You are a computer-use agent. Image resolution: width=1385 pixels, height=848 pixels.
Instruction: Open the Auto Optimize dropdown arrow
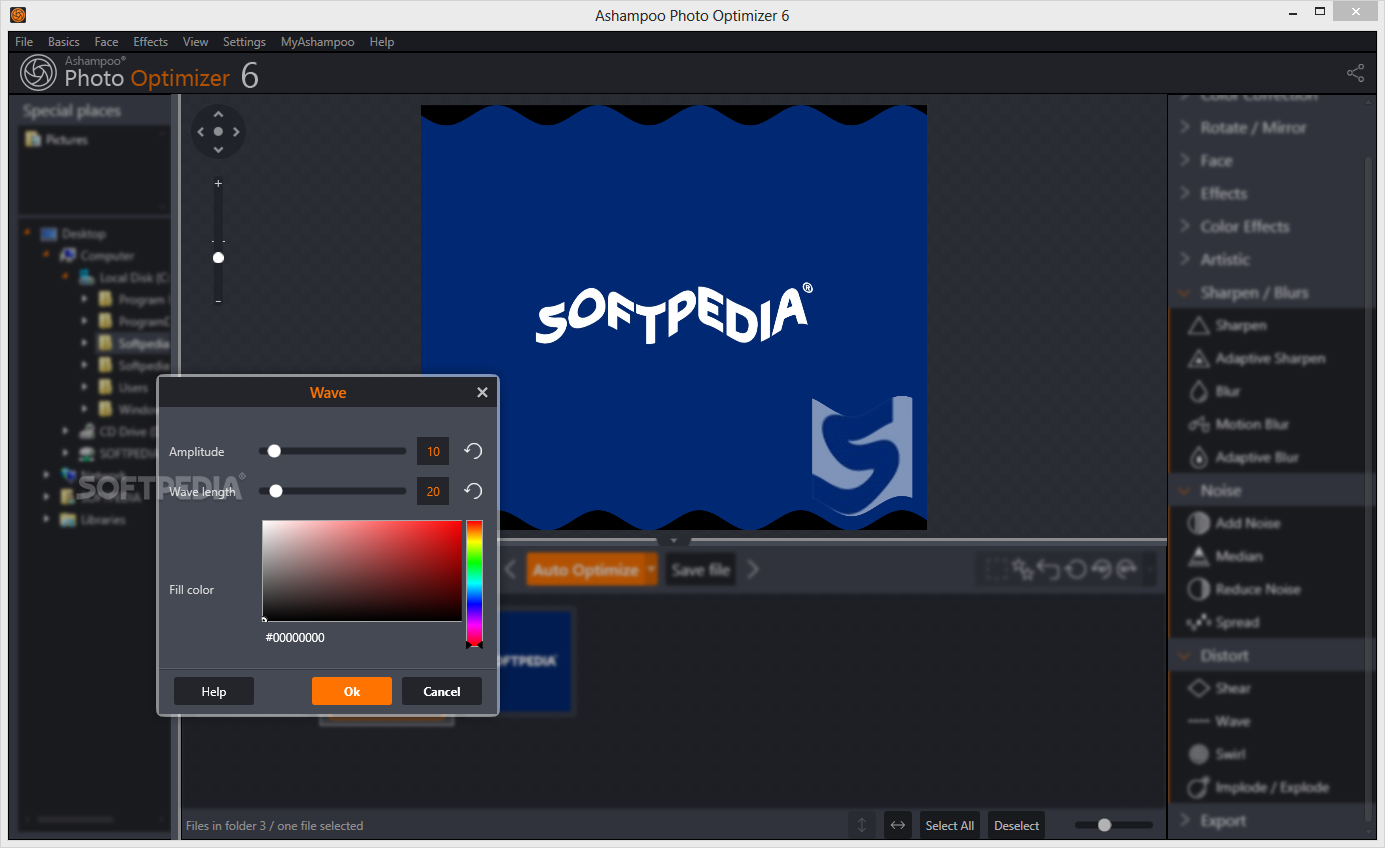[x=651, y=569]
